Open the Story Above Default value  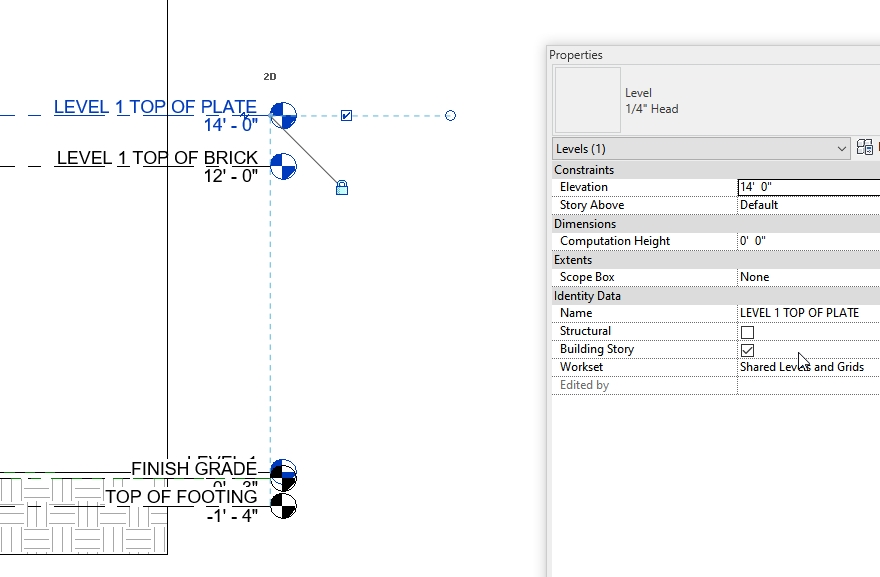tap(808, 205)
